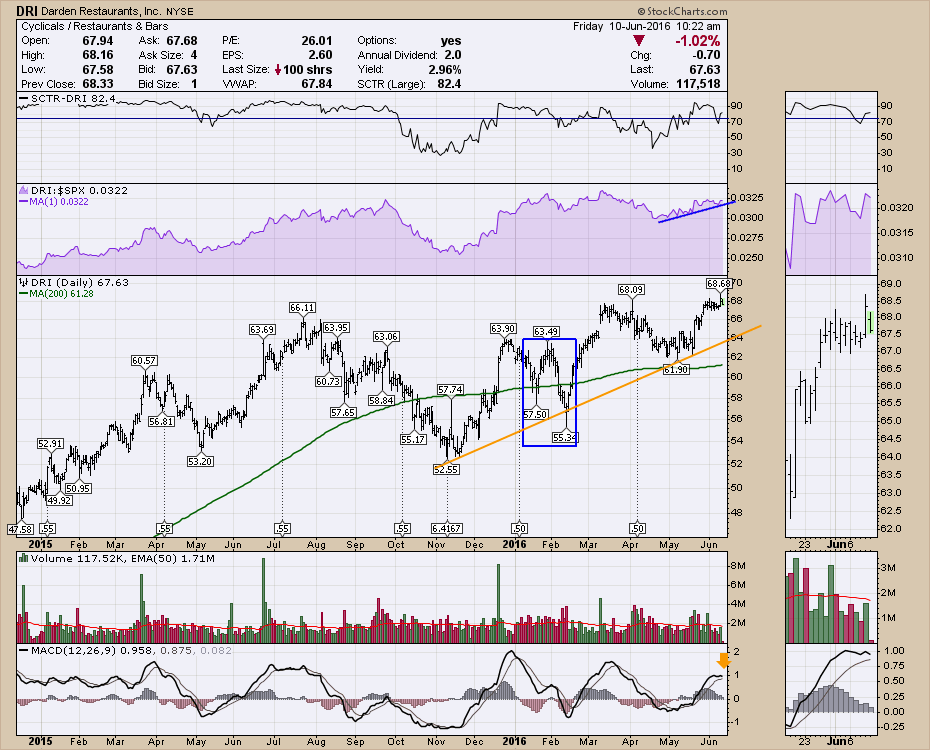Image resolution: width=930 pixels, height=750 pixels.
Task: Click the volume bars icon before Volume 117.52K
Action: [x=24, y=558]
